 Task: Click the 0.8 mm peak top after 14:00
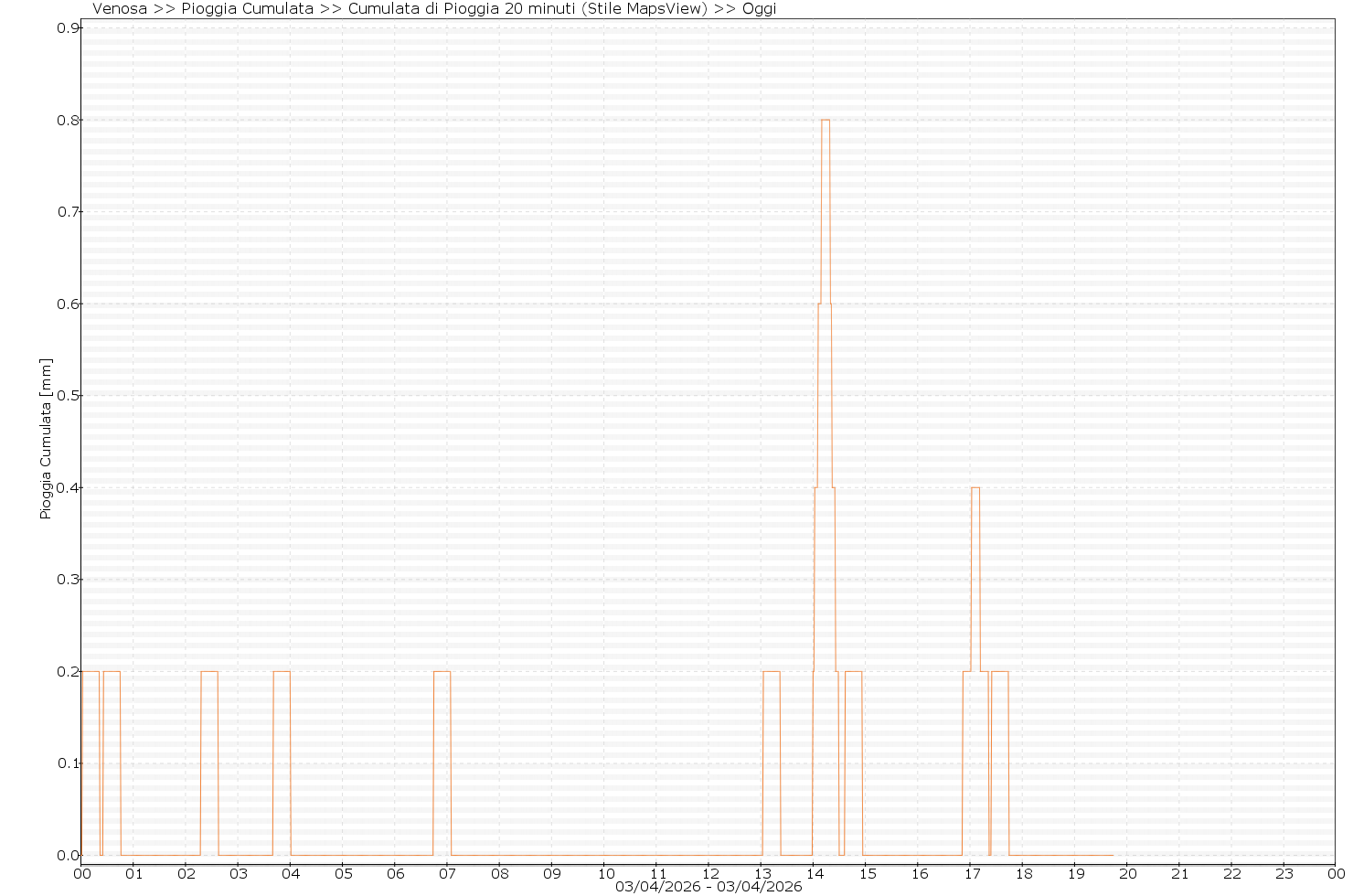825,120
